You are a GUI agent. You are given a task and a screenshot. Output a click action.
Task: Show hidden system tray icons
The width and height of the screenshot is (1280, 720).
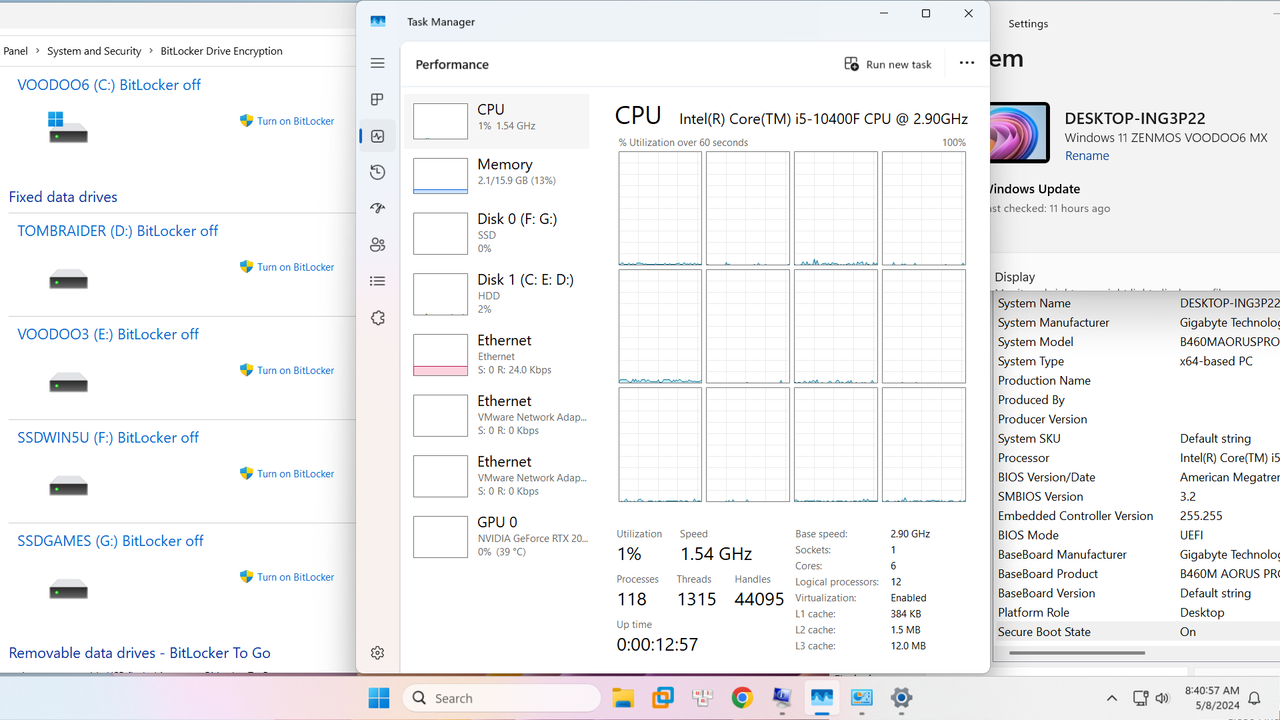coord(1111,697)
